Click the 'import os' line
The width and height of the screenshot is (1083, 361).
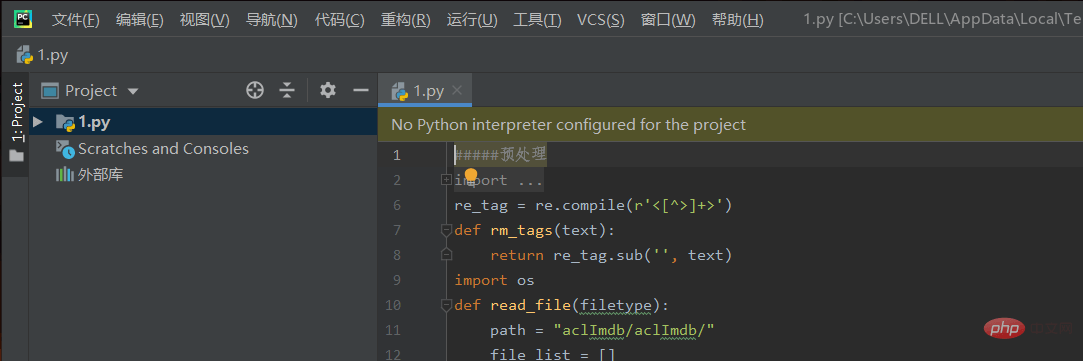pos(495,280)
